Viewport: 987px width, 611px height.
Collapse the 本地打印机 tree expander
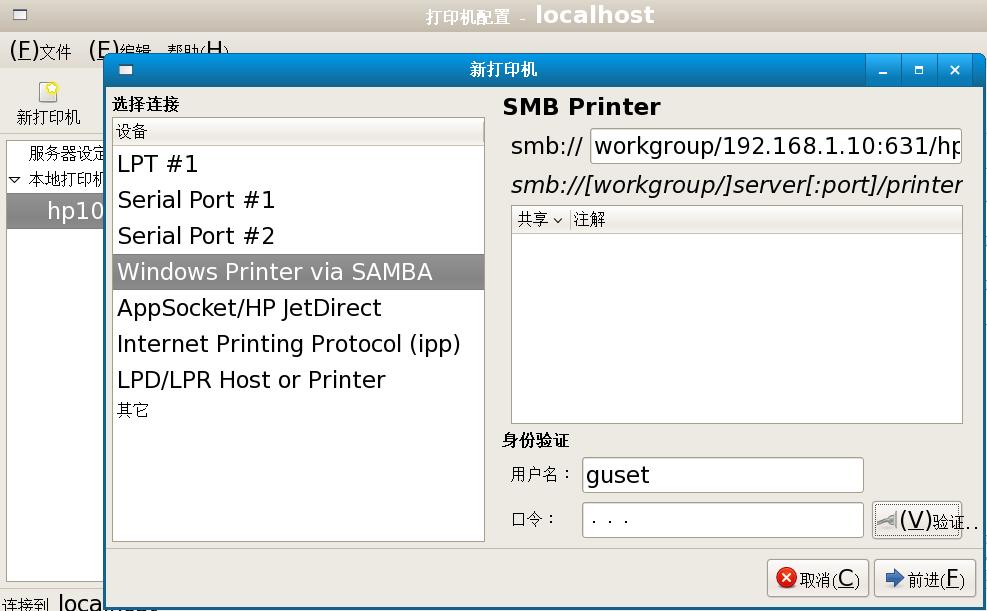point(15,180)
